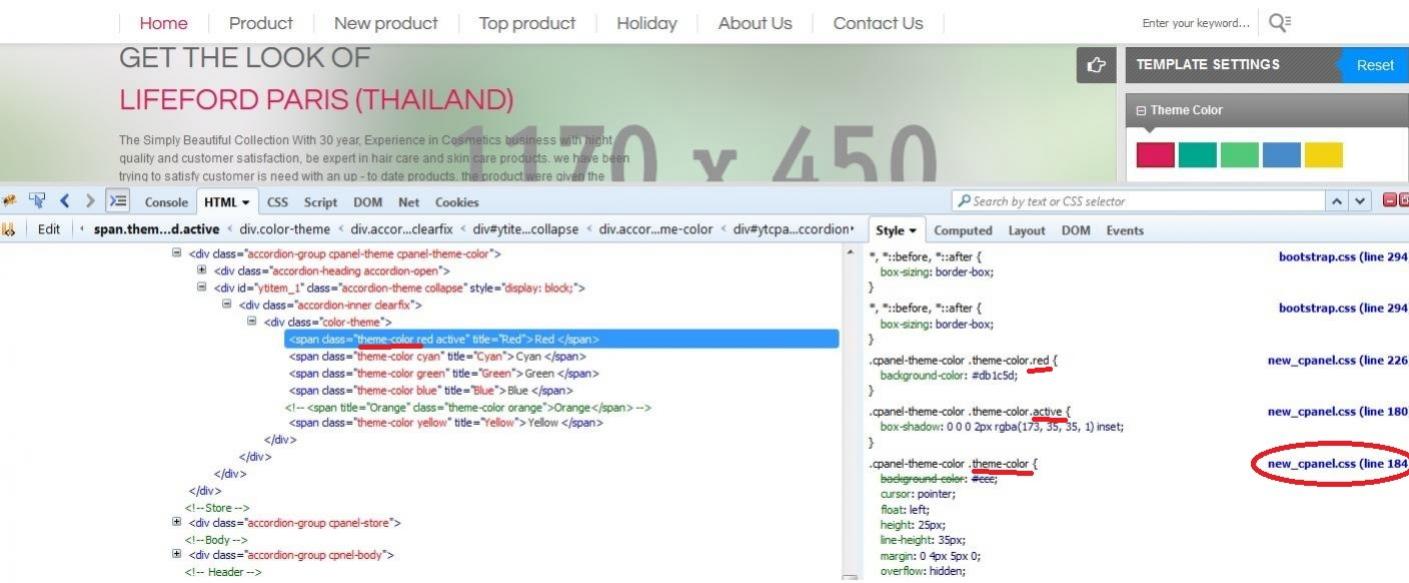Focus the website keyword search field
This screenshot has width=1409, height=583.
click(x=1196, y=23)
